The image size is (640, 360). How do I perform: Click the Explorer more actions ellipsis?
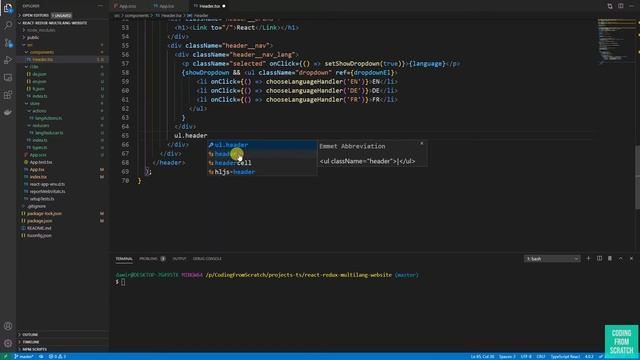tap(100, 6)
